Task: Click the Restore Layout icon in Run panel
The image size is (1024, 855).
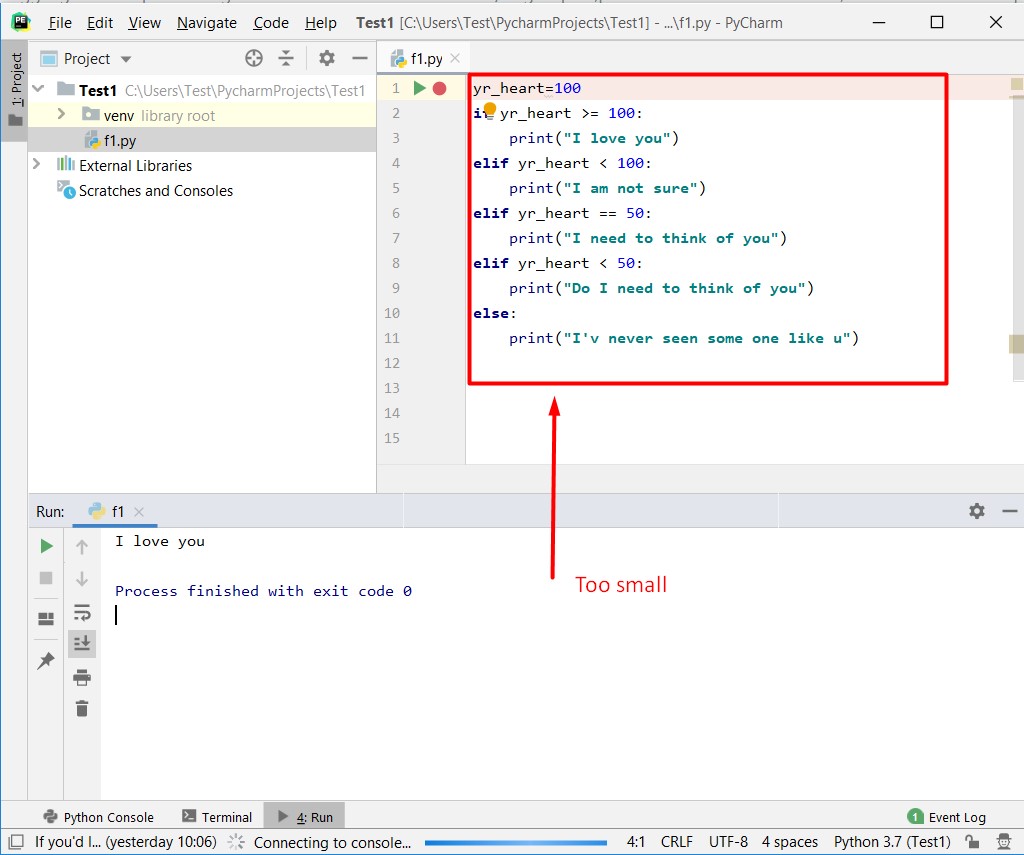Action: pos(45,617)
